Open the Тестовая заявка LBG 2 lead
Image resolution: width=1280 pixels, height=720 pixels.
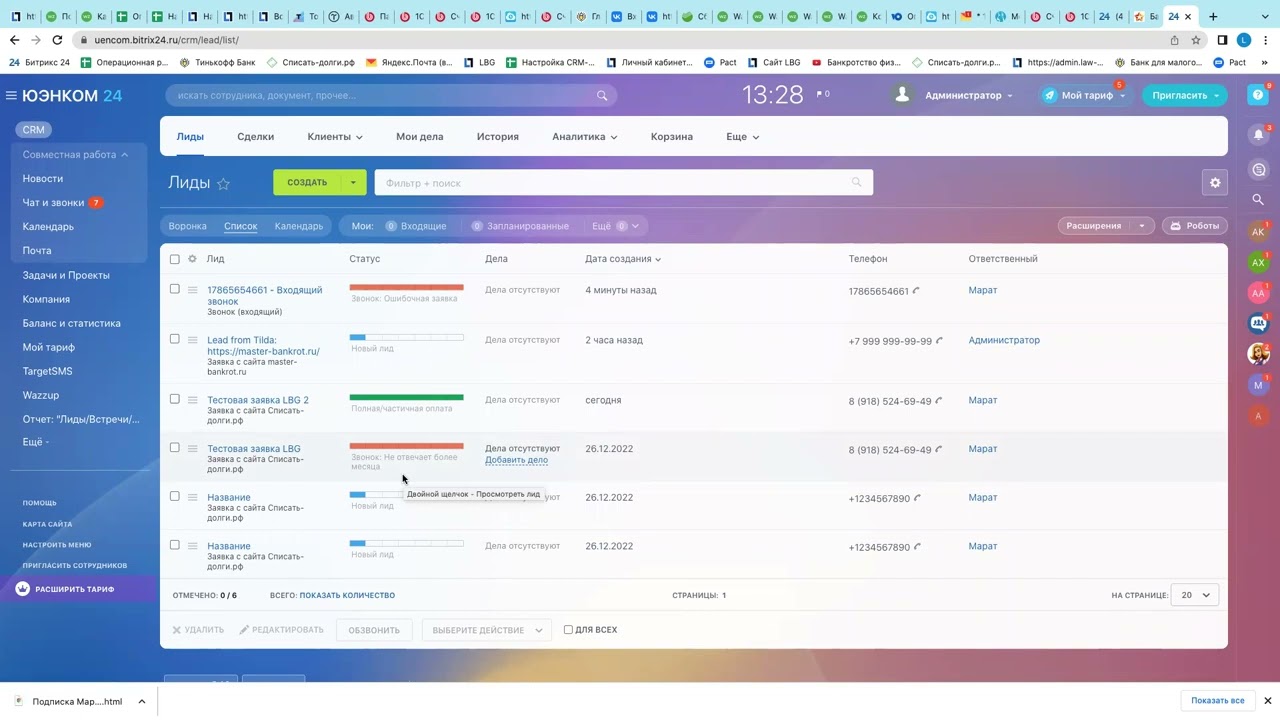point(258,400)
